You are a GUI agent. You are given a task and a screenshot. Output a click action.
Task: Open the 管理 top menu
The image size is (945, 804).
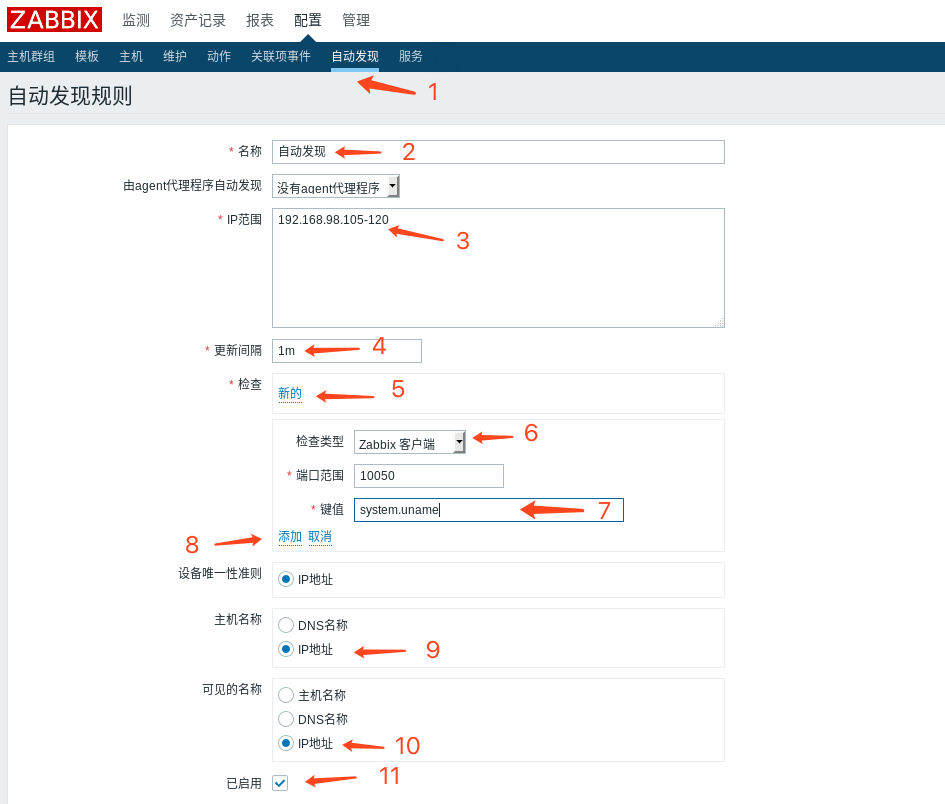(356, 20)
